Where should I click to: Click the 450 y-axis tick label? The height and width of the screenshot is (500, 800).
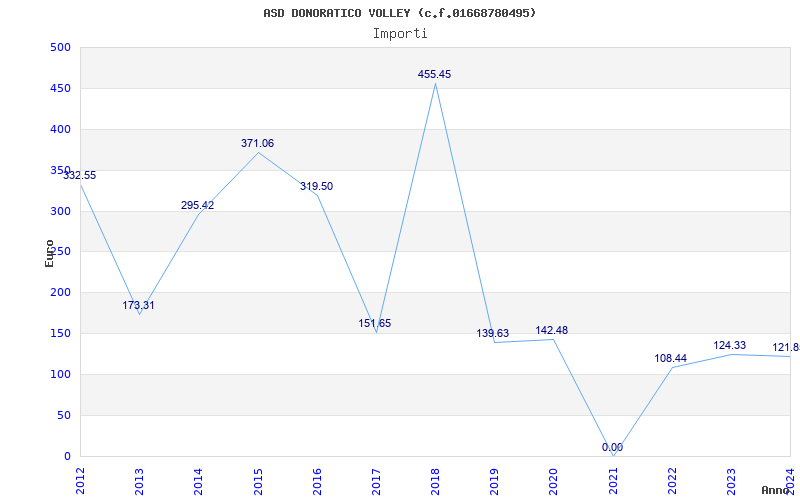[60, 89]
